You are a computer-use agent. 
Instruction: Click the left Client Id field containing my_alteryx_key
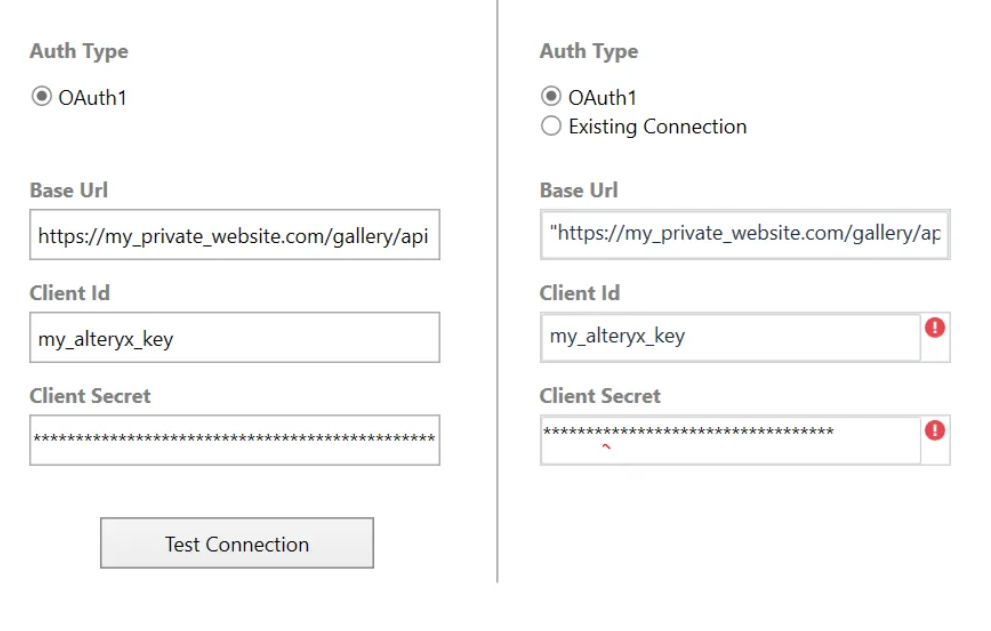click(234, 338)
